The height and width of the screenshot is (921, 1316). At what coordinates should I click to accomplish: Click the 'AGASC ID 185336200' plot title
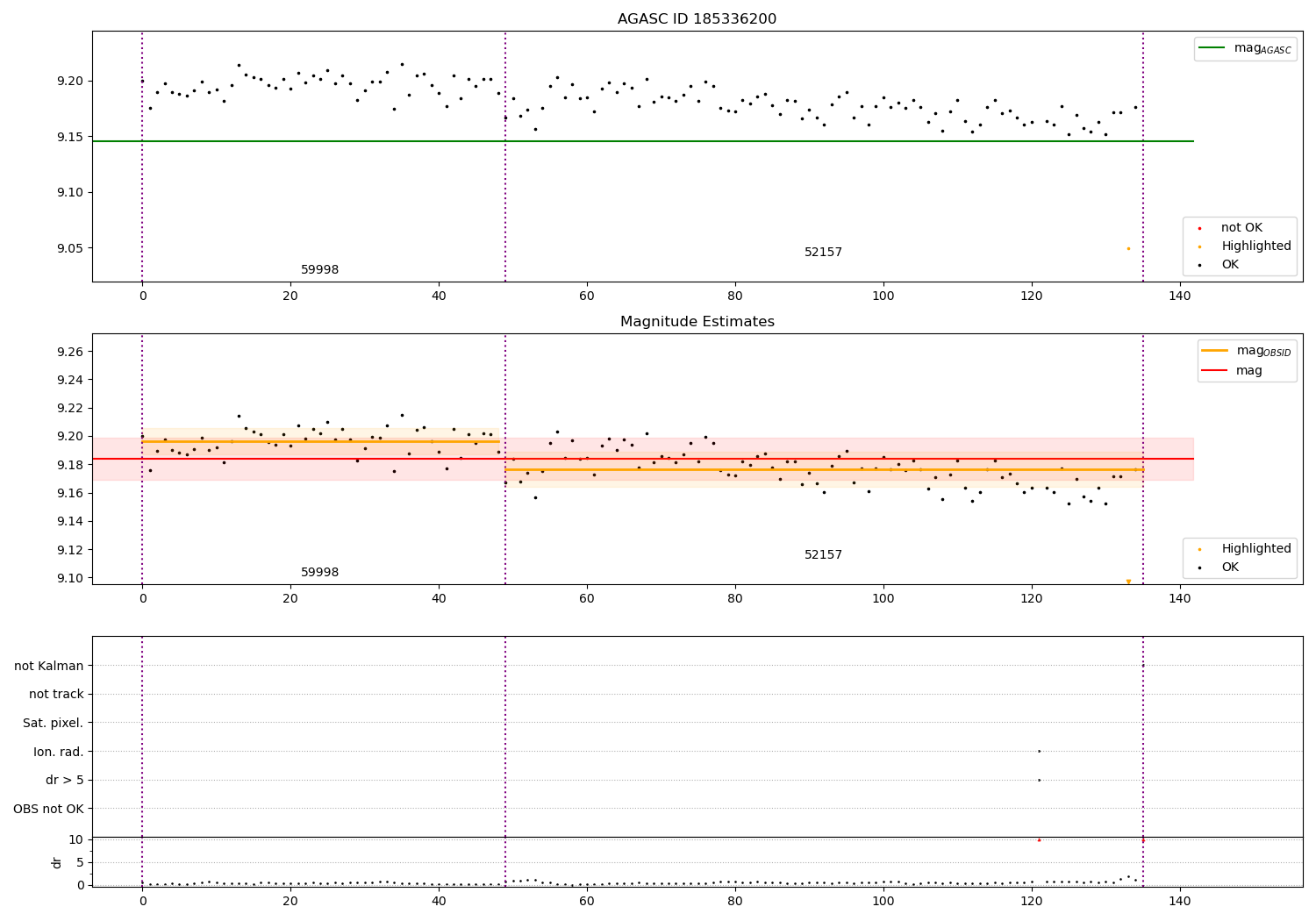pyautogui.click(x=697, y=19)
